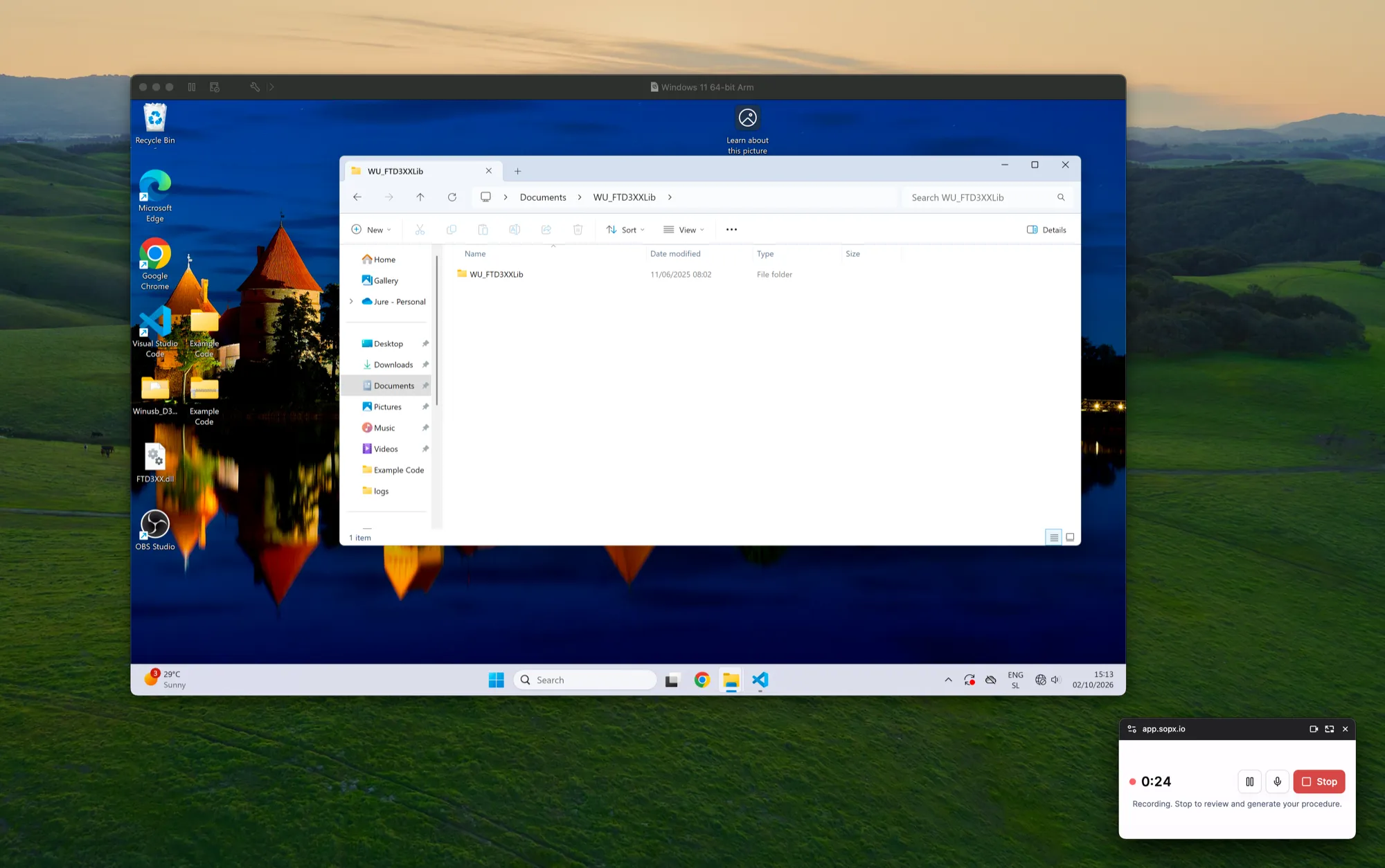Click the Share icon in toolbar
The height and width of the screenshot is (868, 1385).
[546, 230]
